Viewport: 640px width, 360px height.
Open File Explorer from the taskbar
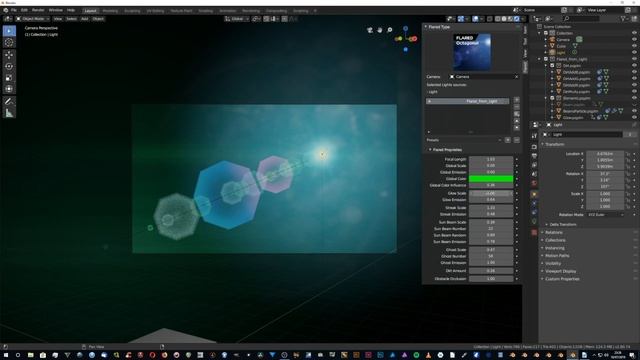click(x=31, y=355)
